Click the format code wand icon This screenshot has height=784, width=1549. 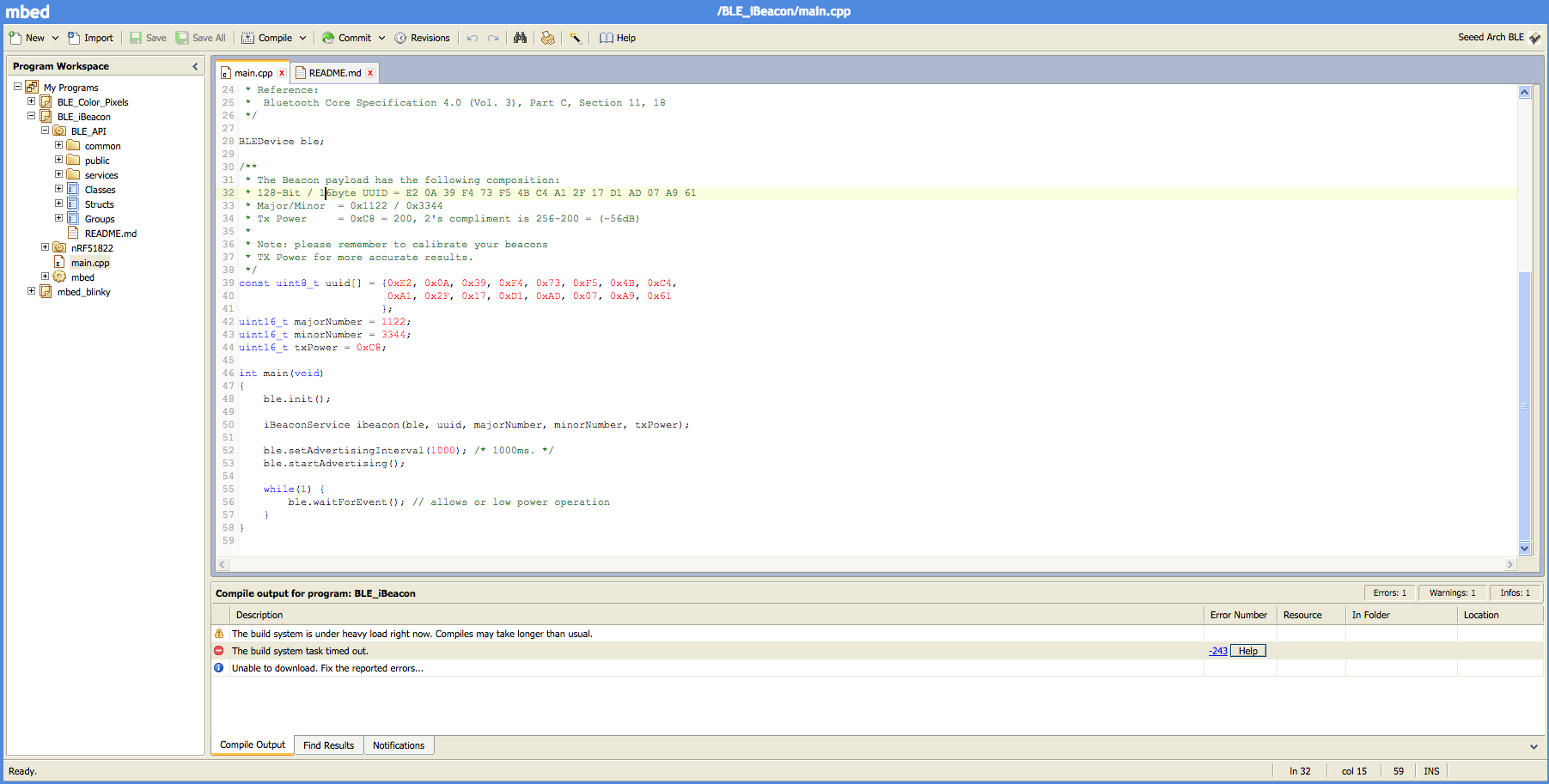coord(575,38)
